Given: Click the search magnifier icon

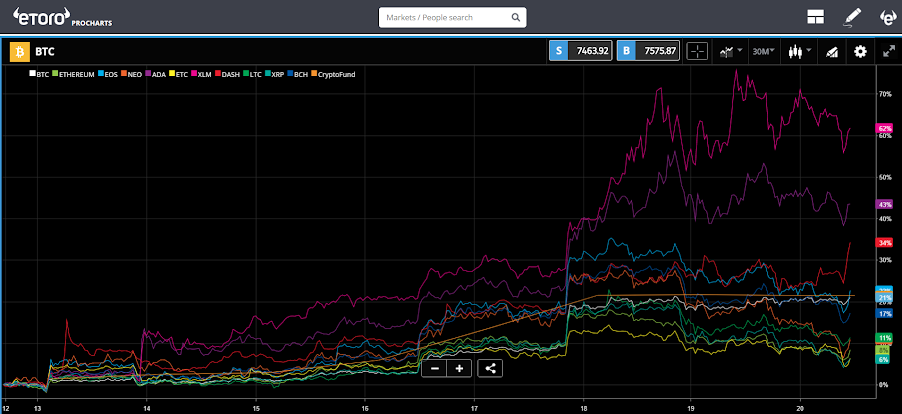Looking at the screenshot, I should click(x=516, y=17).
